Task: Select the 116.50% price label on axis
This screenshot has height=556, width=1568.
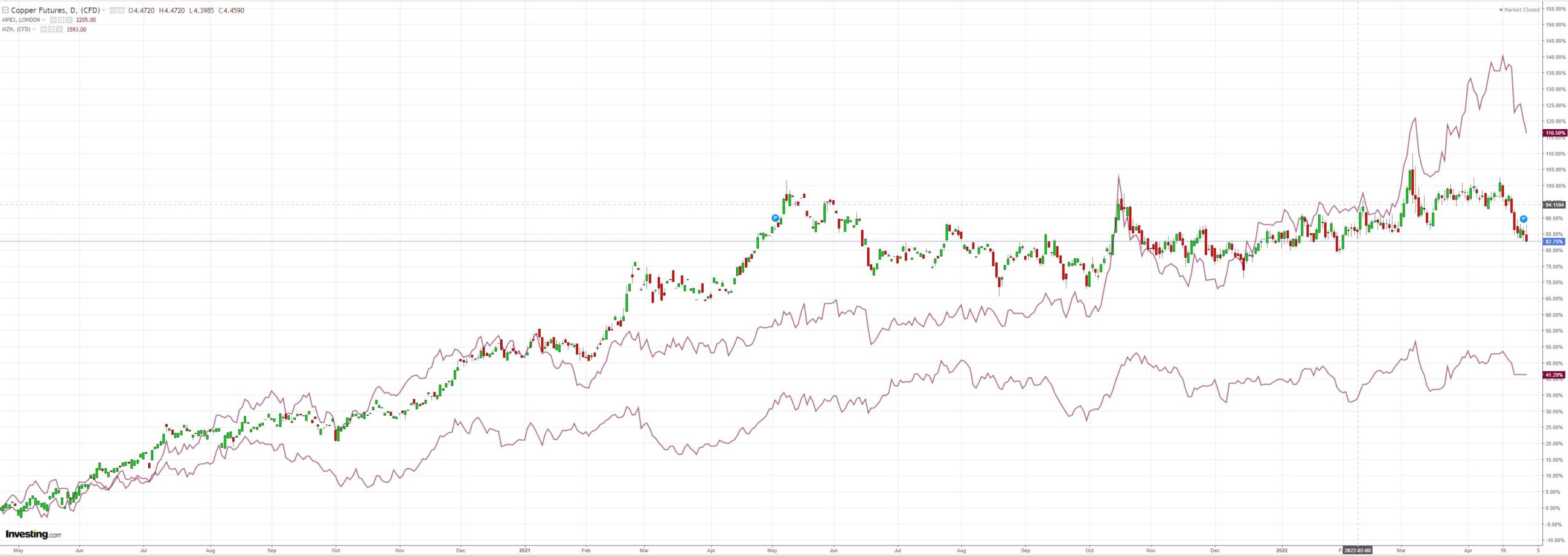Action: tap(1555, 133)
